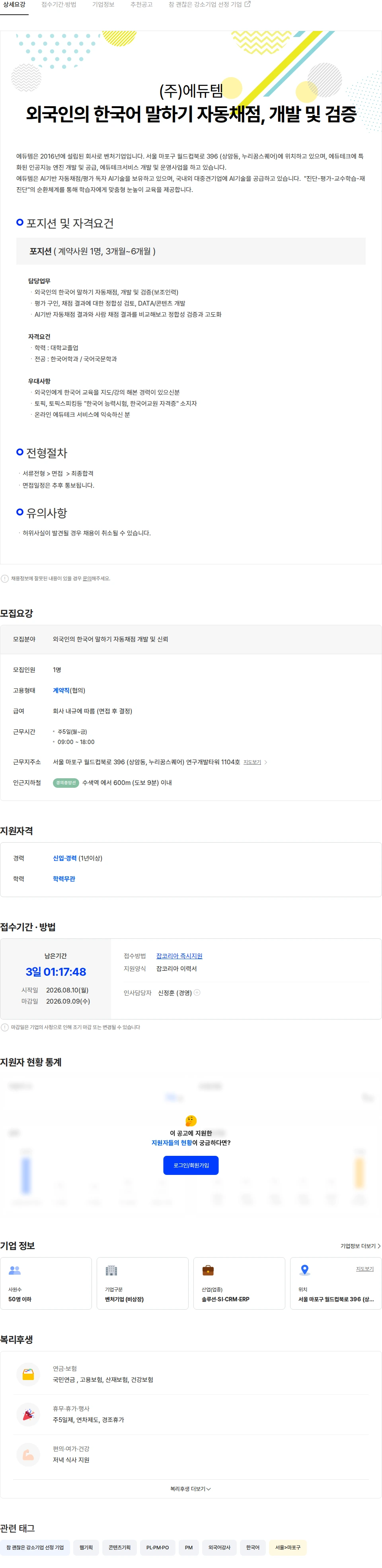
Task: Click the 산업(업종) briefcase icon
Action: (x=208, y=1270)
